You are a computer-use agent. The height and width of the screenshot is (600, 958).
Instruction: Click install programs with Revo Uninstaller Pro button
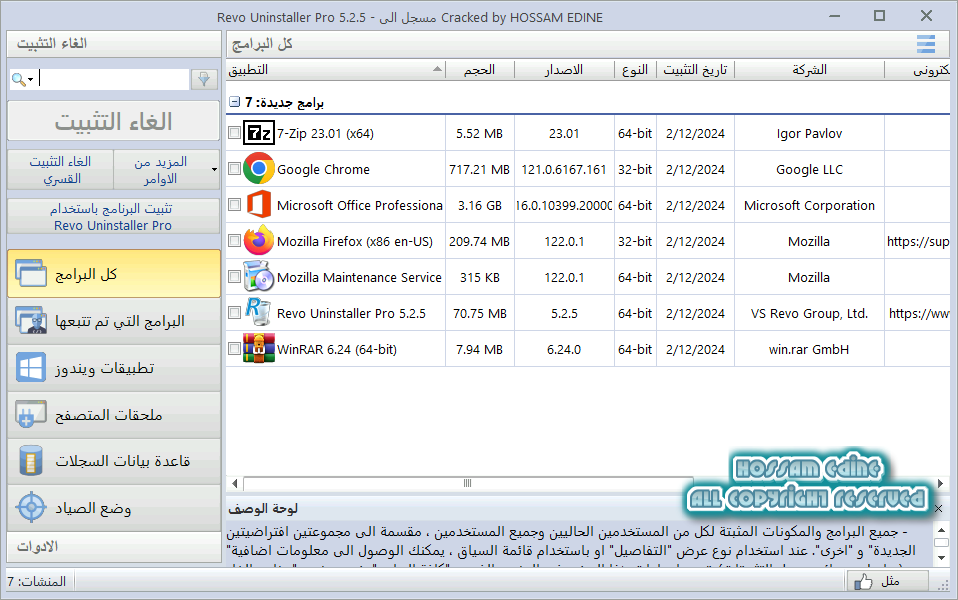click(x=114, y=216)
